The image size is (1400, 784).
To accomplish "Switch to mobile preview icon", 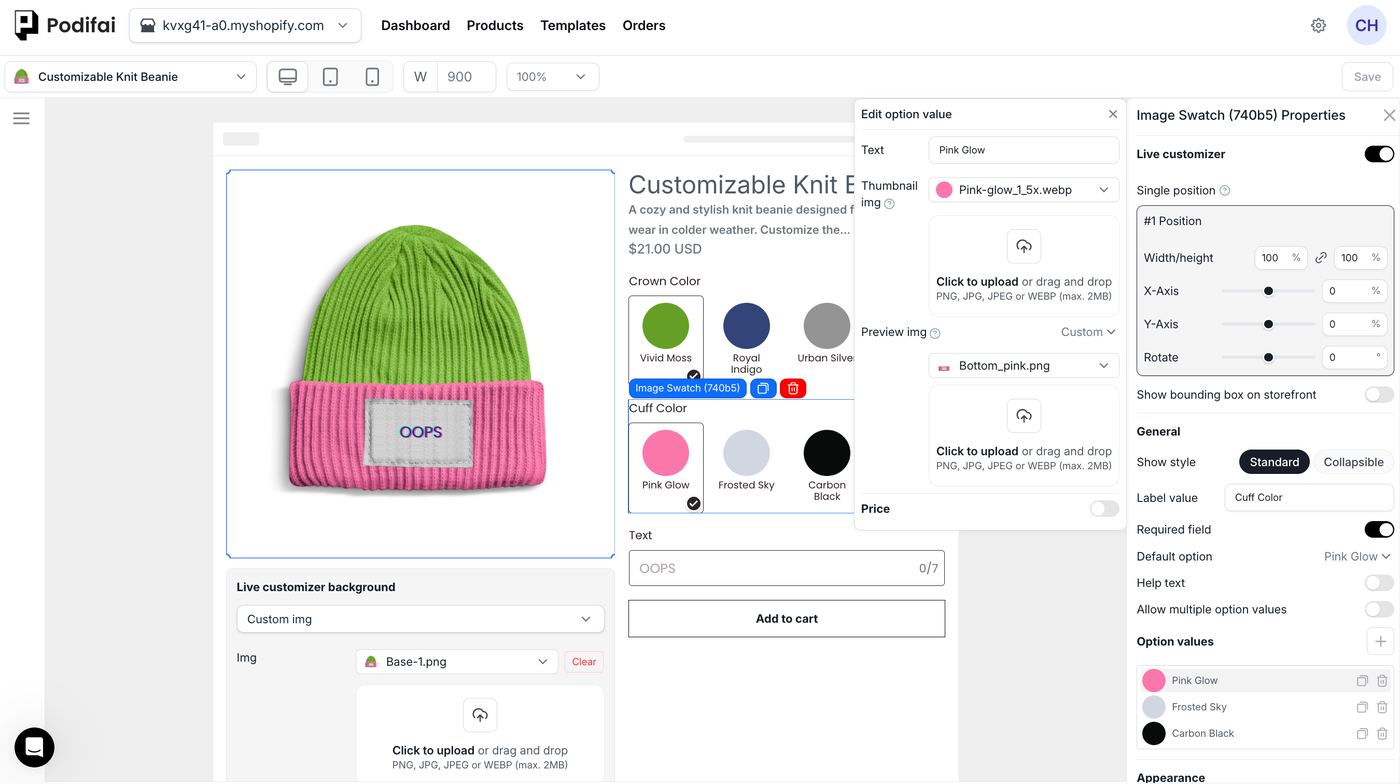I will click(372, 77).
